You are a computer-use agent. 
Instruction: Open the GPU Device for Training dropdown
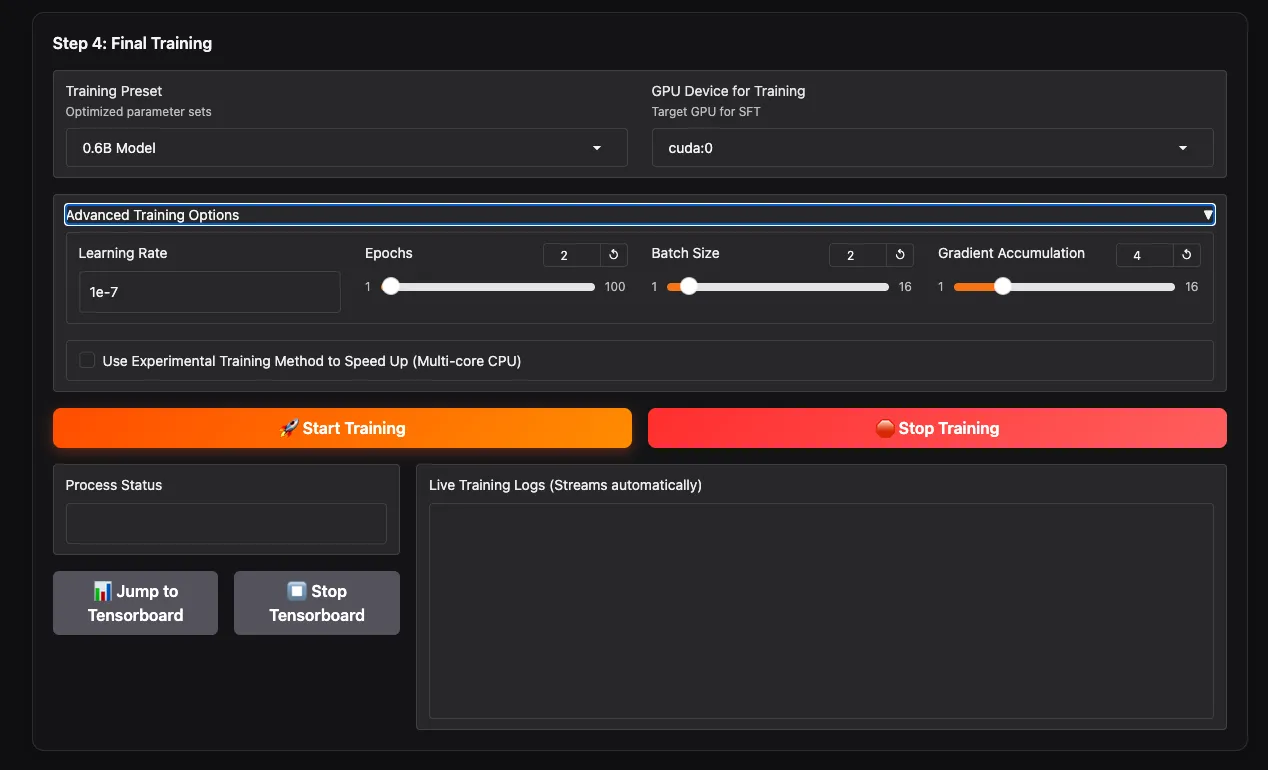click(x=932, y=148)
